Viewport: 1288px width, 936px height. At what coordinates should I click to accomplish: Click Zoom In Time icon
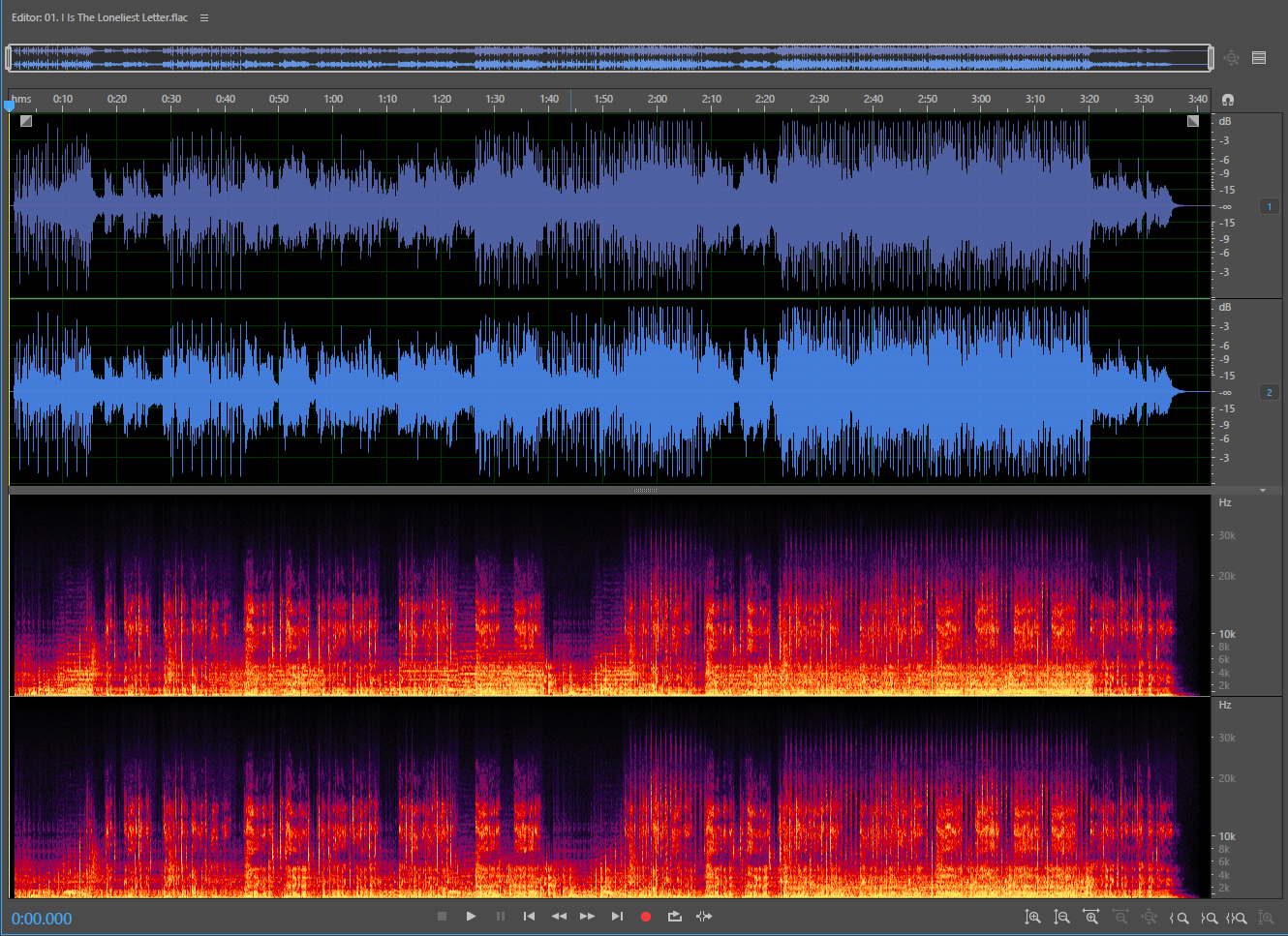(1091, 917)
